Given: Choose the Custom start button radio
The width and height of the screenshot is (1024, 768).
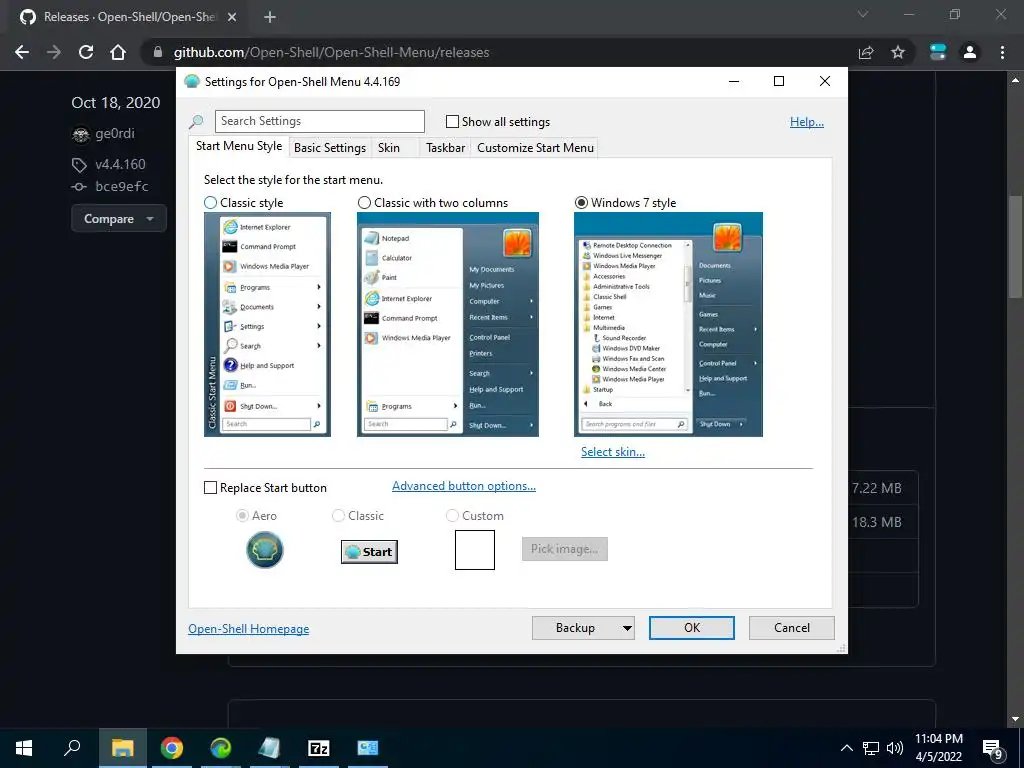Looking at the screenshot, I should point(452,516).
